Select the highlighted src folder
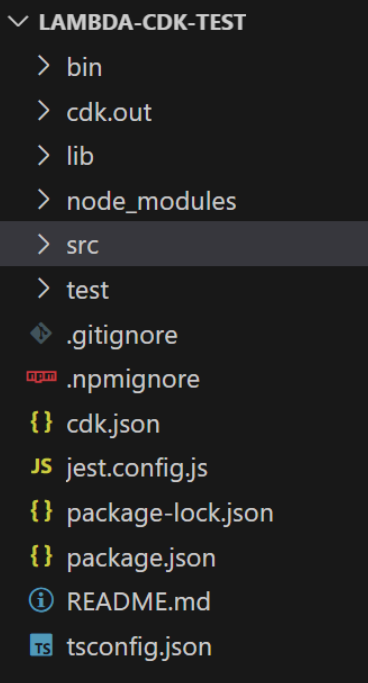 tap(184, 243)
